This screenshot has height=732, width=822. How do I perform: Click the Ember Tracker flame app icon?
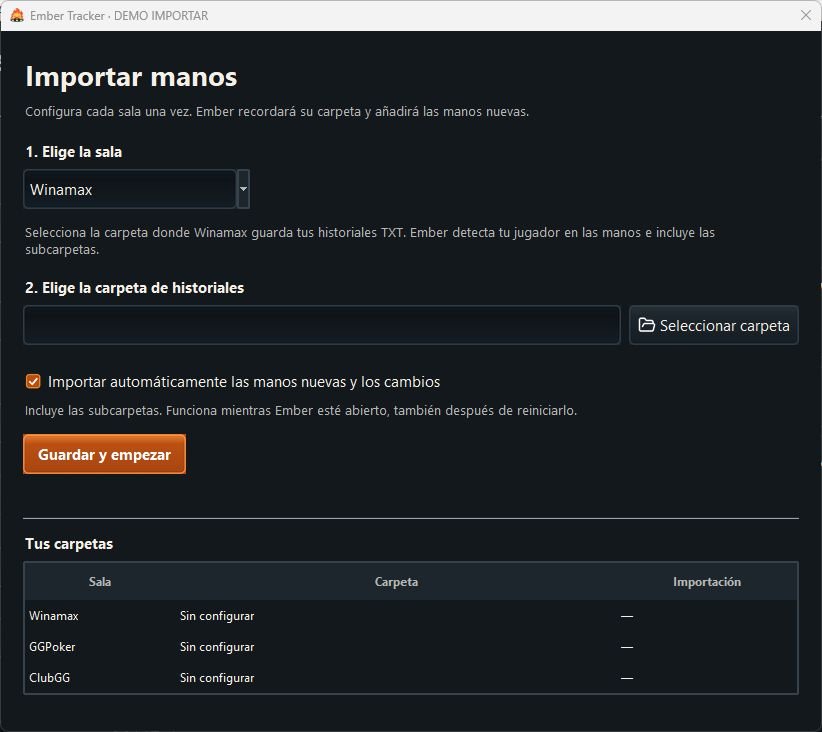(17, 15)
